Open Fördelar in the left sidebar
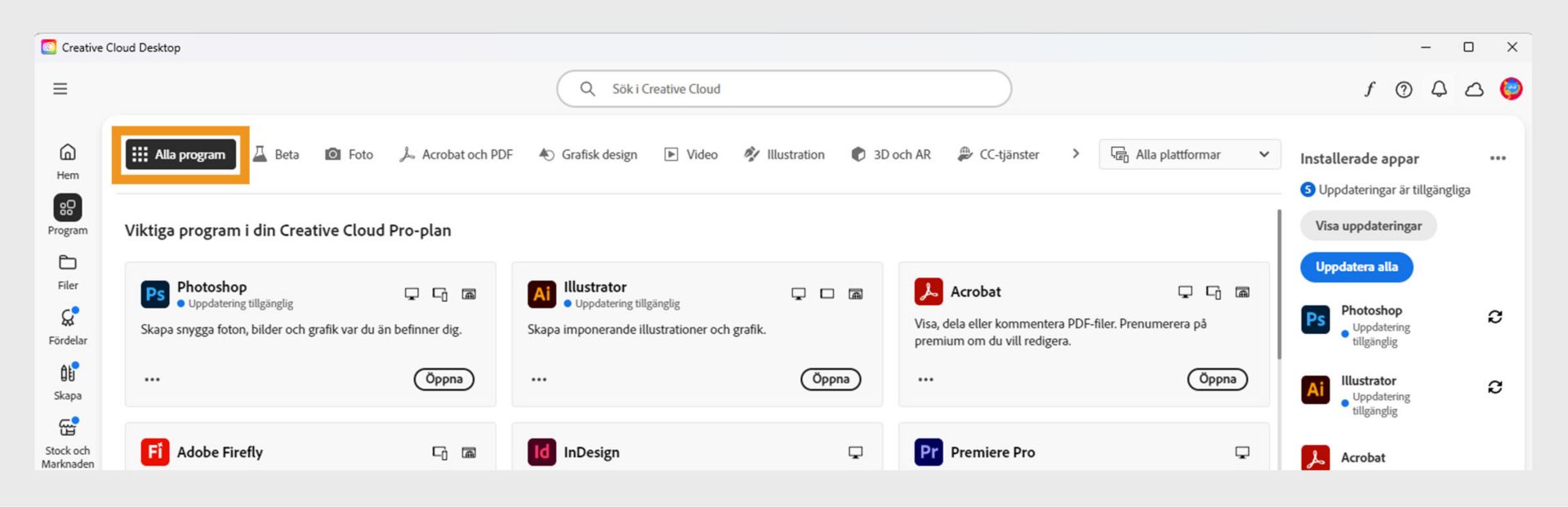Screen dimensions: 1568x507 tap(68, 326)
